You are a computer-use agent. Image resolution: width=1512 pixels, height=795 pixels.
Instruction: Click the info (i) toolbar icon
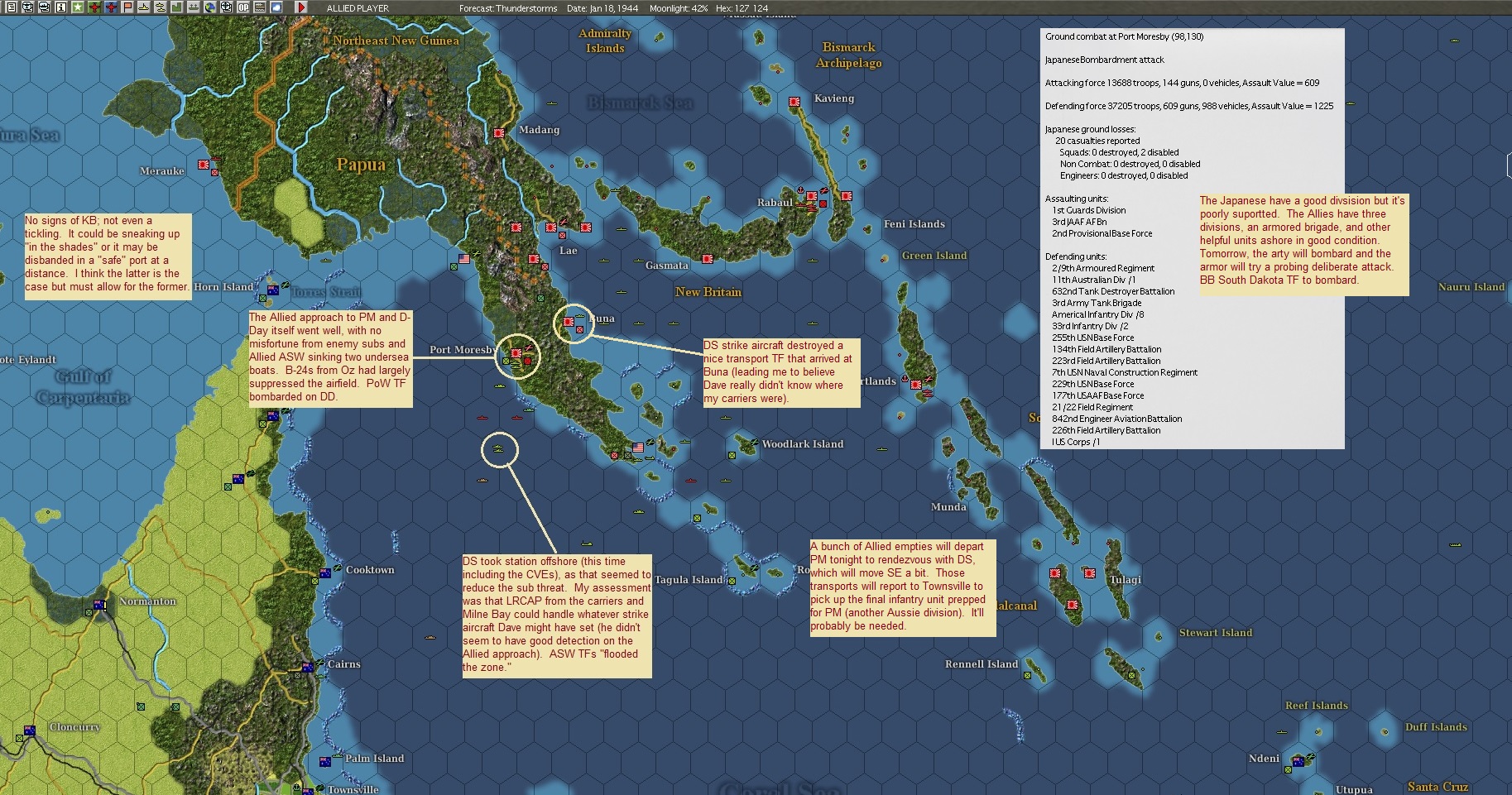[x=60, y=7]
